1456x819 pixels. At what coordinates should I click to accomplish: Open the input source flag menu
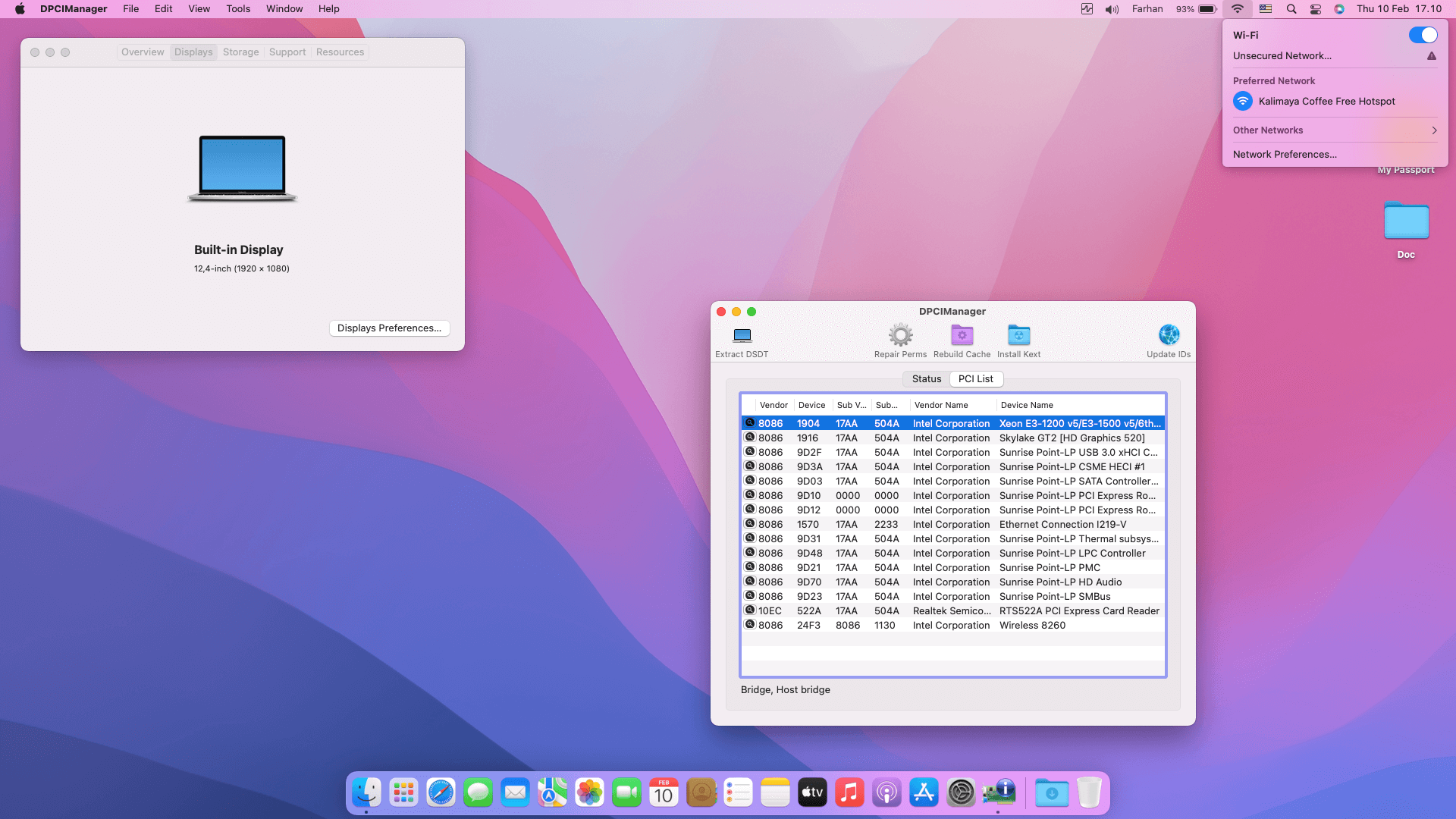(1266, 9)
